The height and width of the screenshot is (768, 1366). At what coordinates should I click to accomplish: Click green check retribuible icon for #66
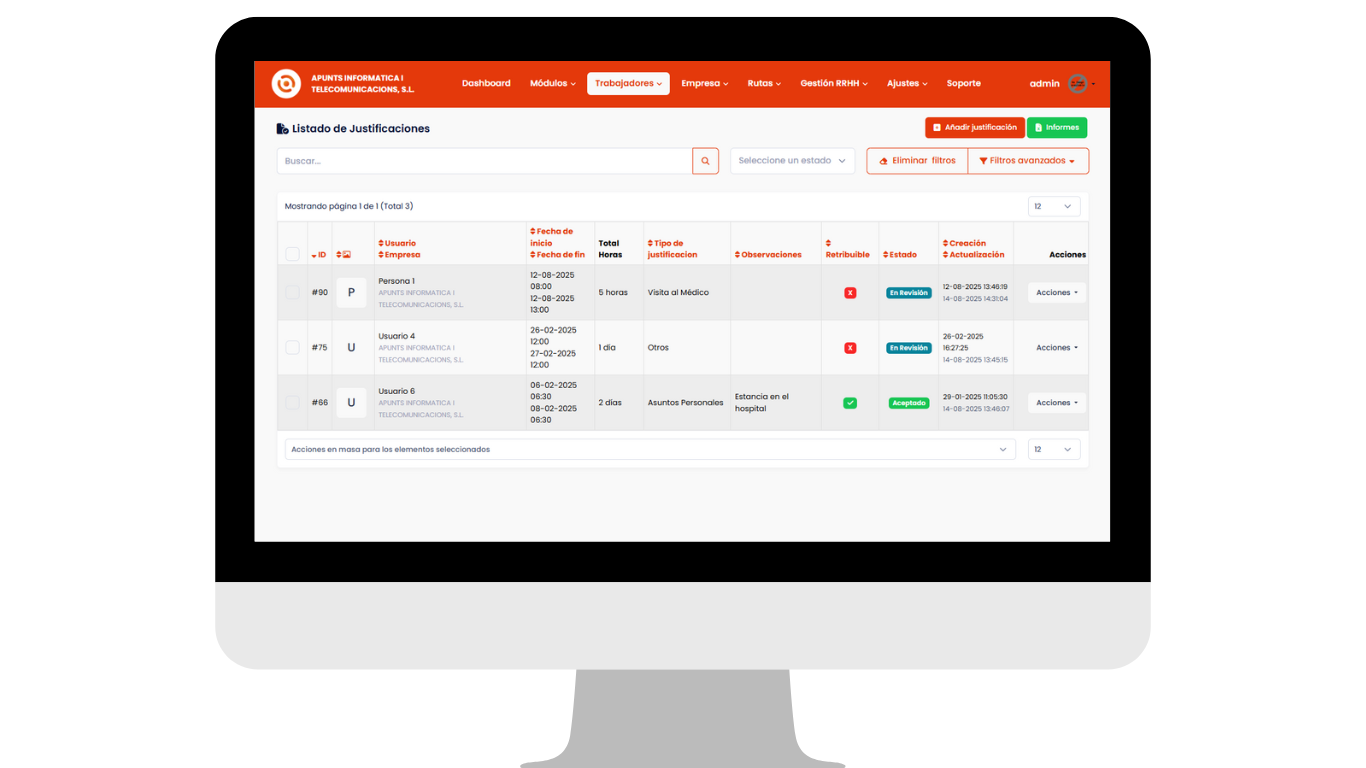[850, 403]
